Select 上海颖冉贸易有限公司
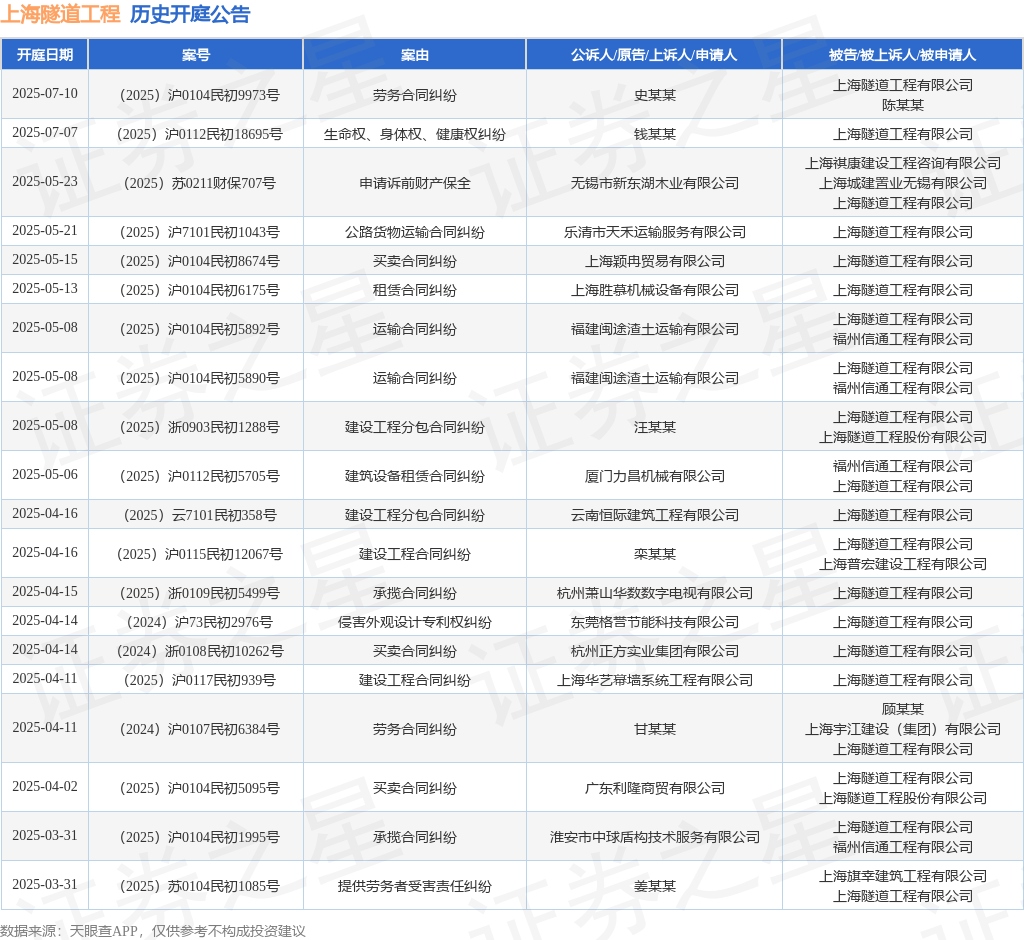The image size is (1024, 940). [654, 261]
